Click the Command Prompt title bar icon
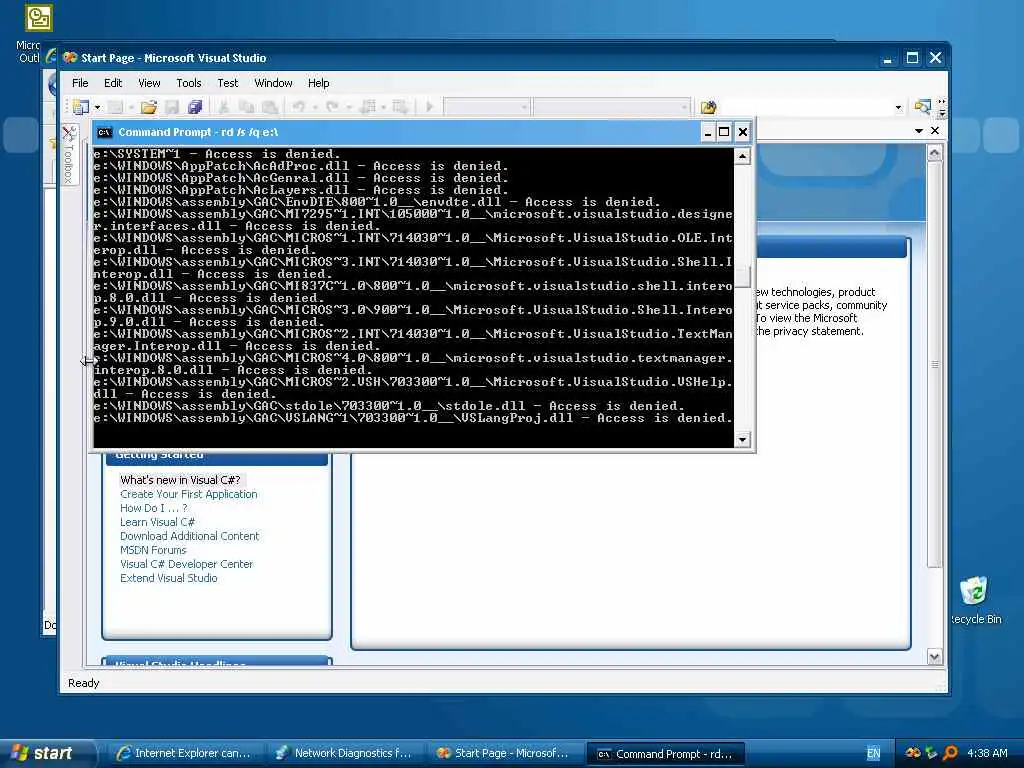The image size is (1024, 768). (104, 133)
